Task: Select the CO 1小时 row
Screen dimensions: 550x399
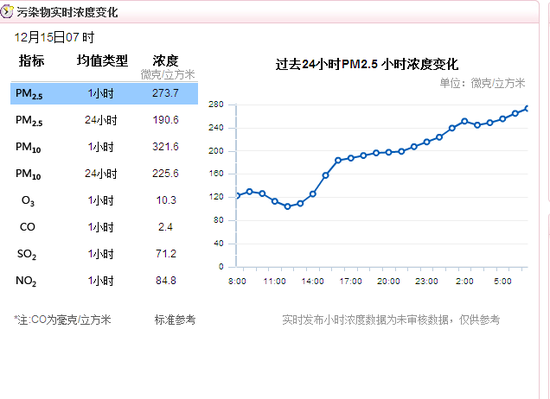Action: [104, 227]
